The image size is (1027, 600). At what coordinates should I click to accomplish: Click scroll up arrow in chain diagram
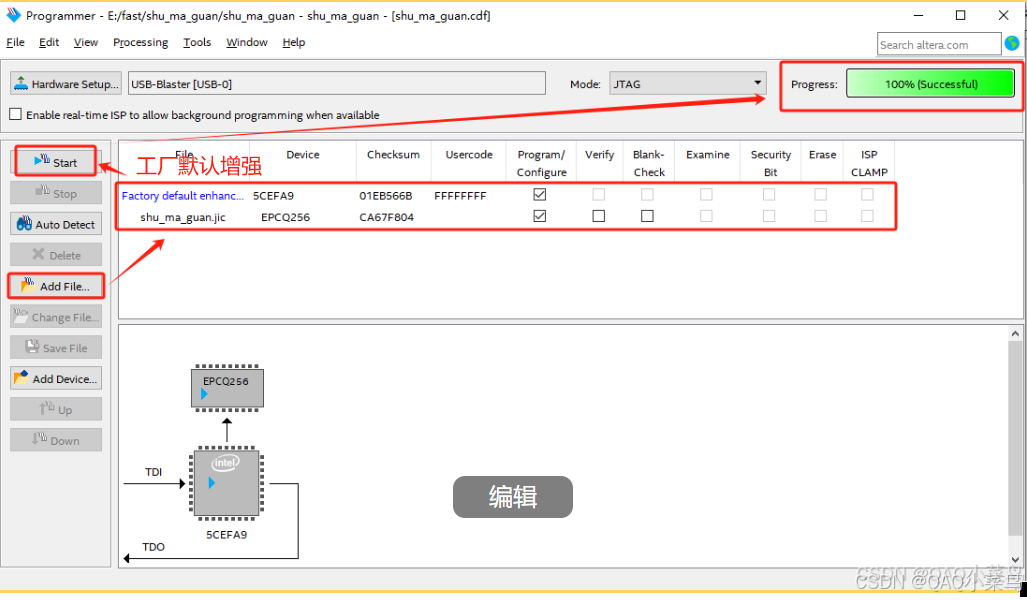pos(1015,333)
